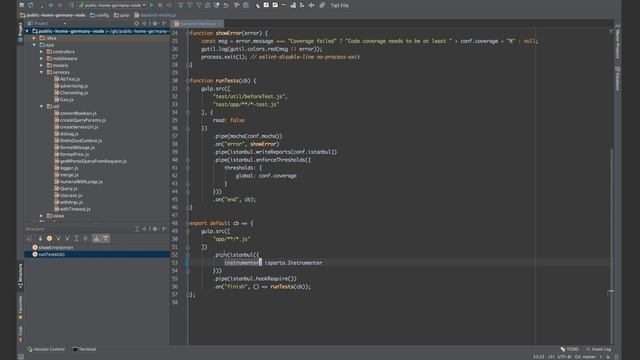The image size is (640, 360).
Task: Expand the models folder
Action: pos(41,65)
